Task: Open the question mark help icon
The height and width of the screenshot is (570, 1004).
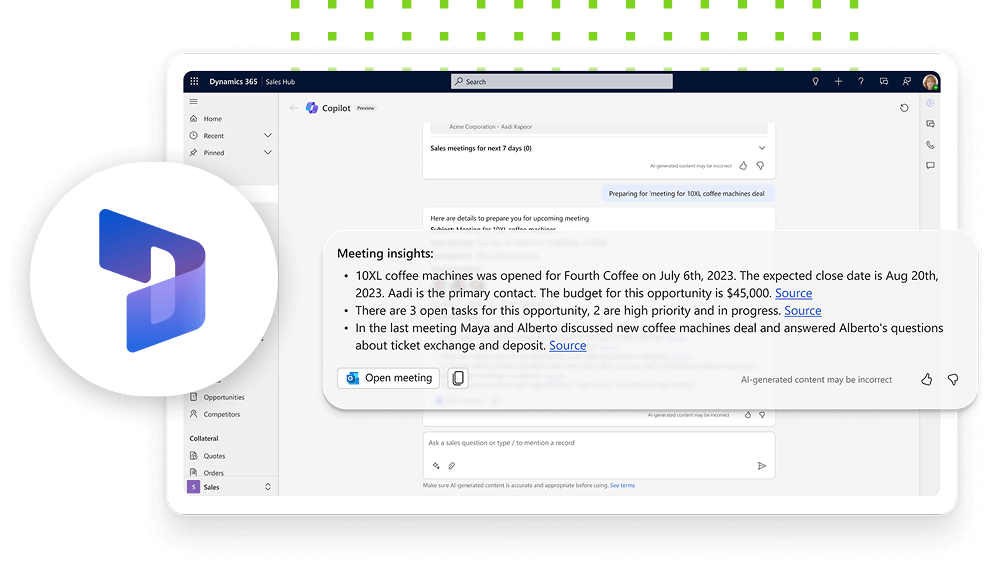Action: pyautogui.click(x=861, y=81)
